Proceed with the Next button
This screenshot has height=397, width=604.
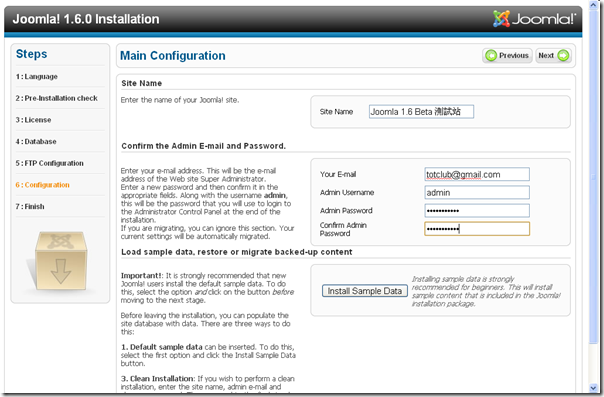tap(553, 55)
